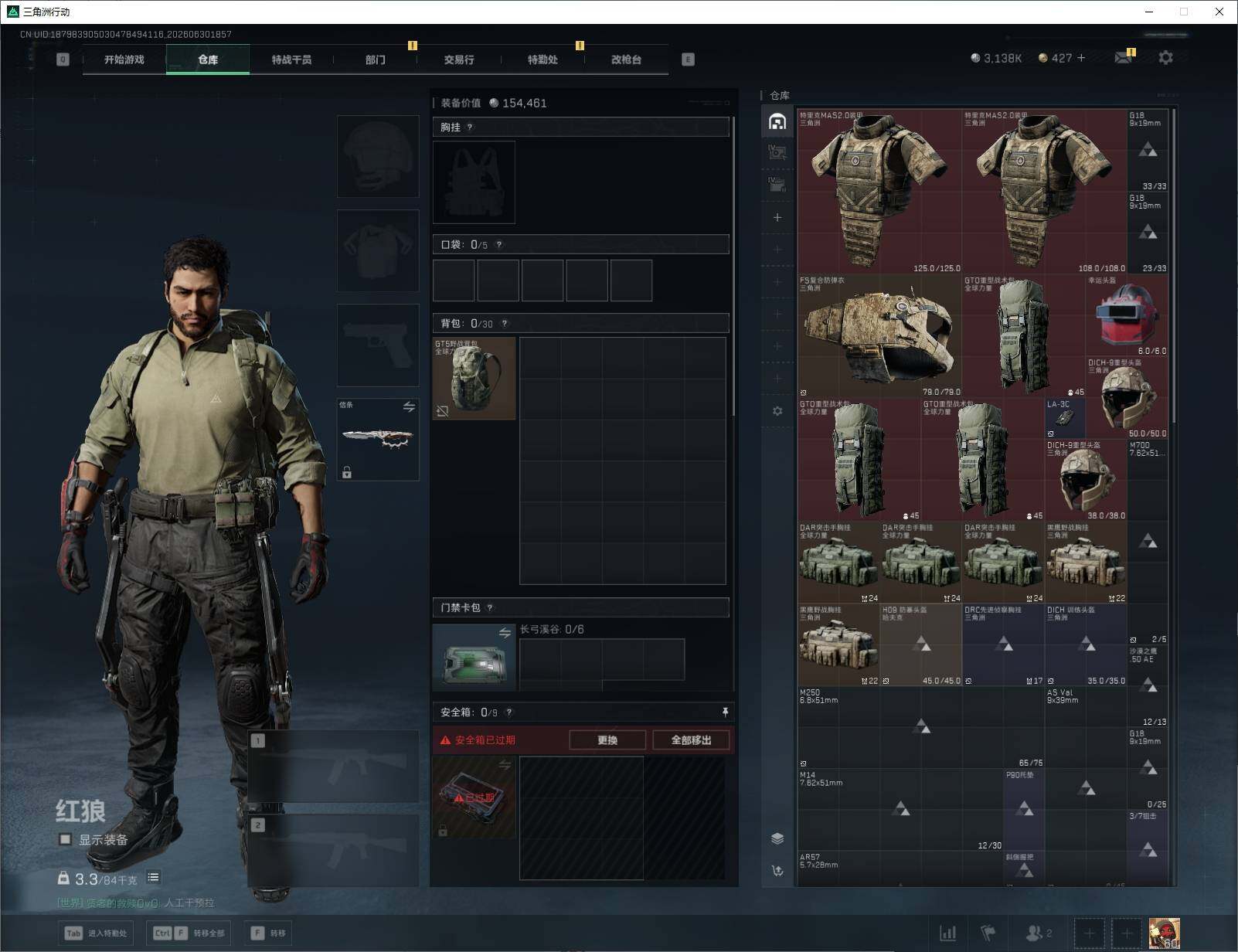Click the plus icon beside 427 currency
The width and height of the screenshot is (1238, 952).
pos(1081,58)
